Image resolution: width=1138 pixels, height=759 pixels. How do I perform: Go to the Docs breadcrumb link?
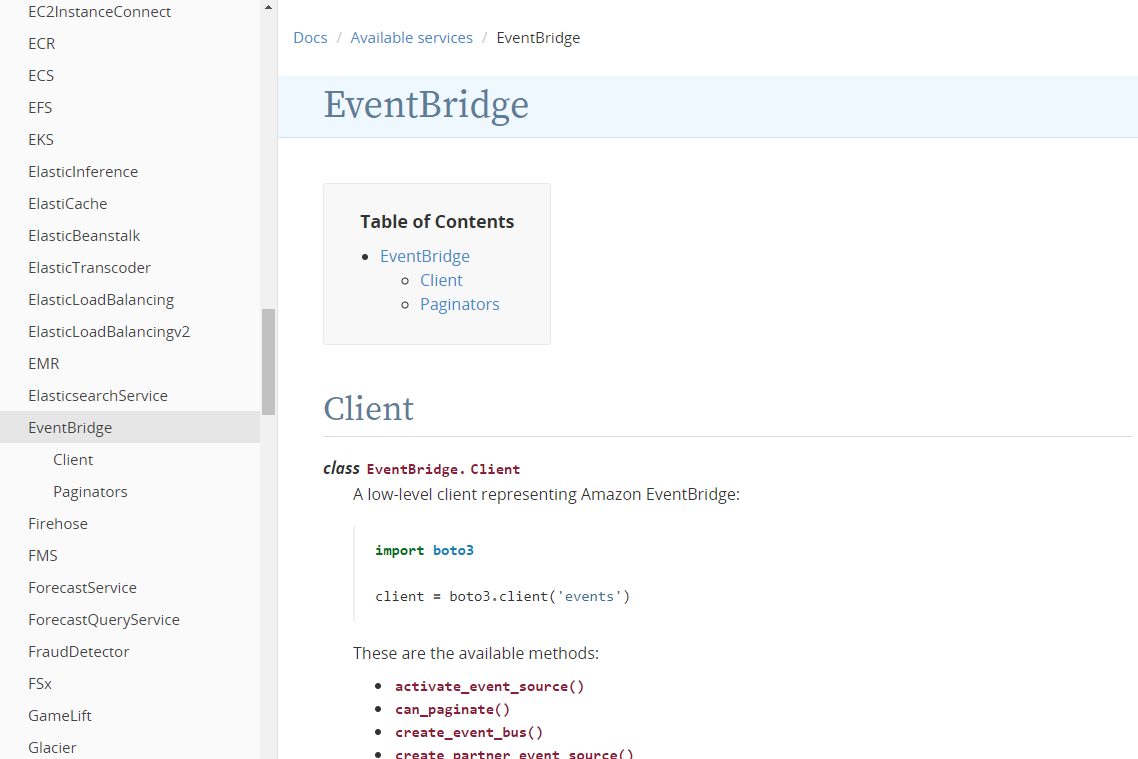pos(310,37)
